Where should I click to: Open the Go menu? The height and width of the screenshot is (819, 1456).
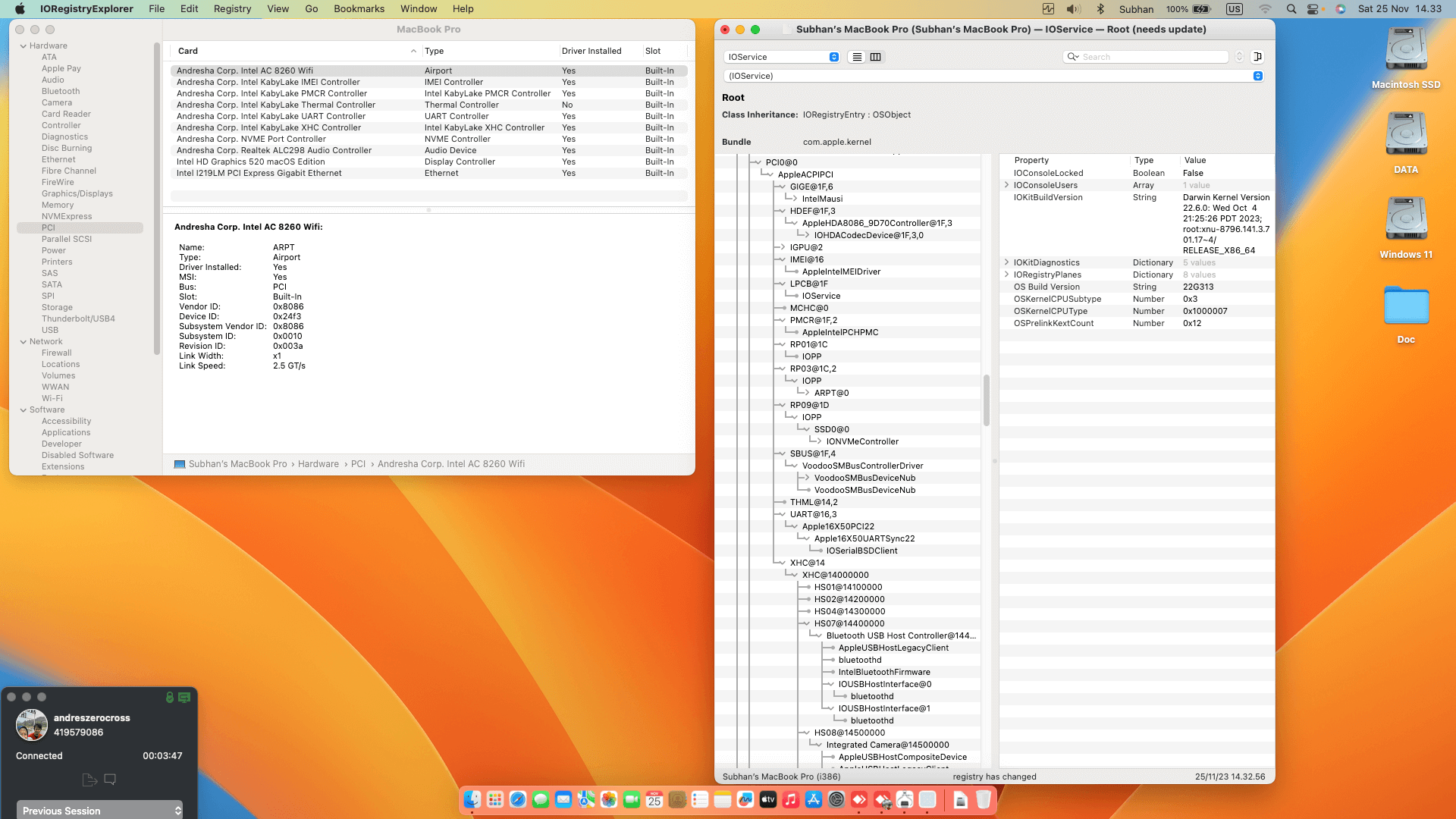click(x=312, y=9)
